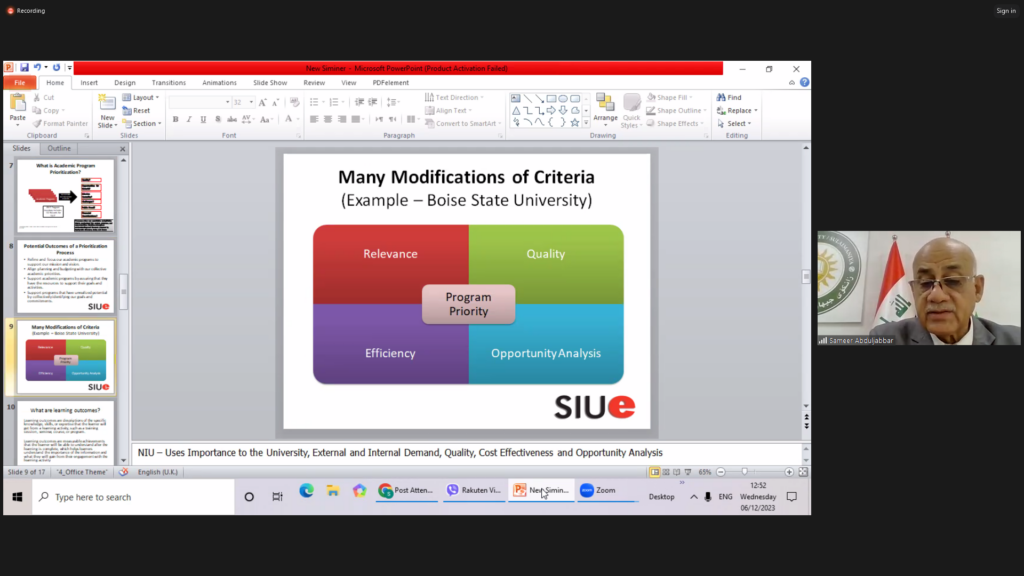This screenshot has height=576, width=1024.
Task: Toggle italic formatting
Action: 189,120
